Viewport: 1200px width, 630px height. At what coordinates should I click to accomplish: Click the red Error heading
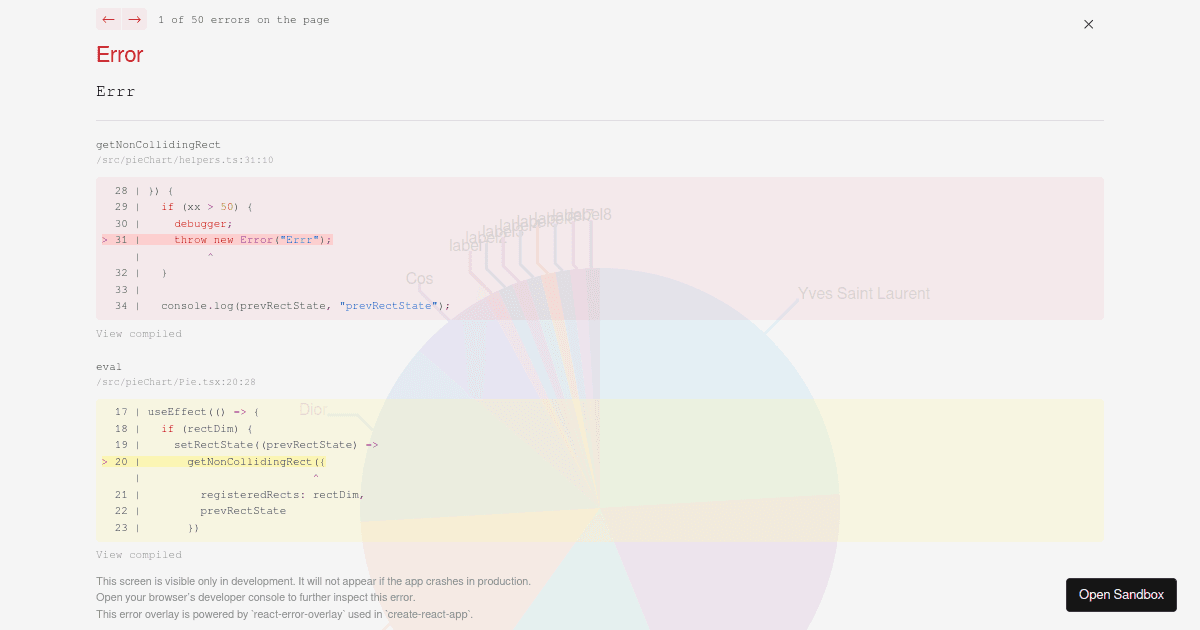[119, 55]
